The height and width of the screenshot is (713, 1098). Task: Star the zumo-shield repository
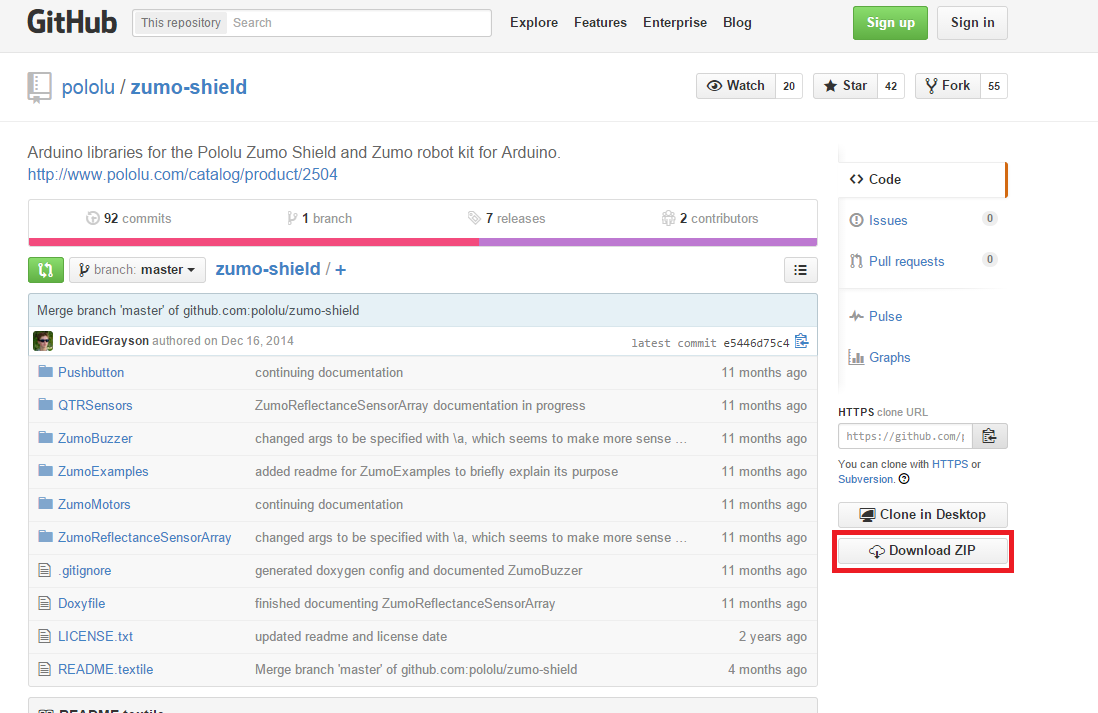845,86
